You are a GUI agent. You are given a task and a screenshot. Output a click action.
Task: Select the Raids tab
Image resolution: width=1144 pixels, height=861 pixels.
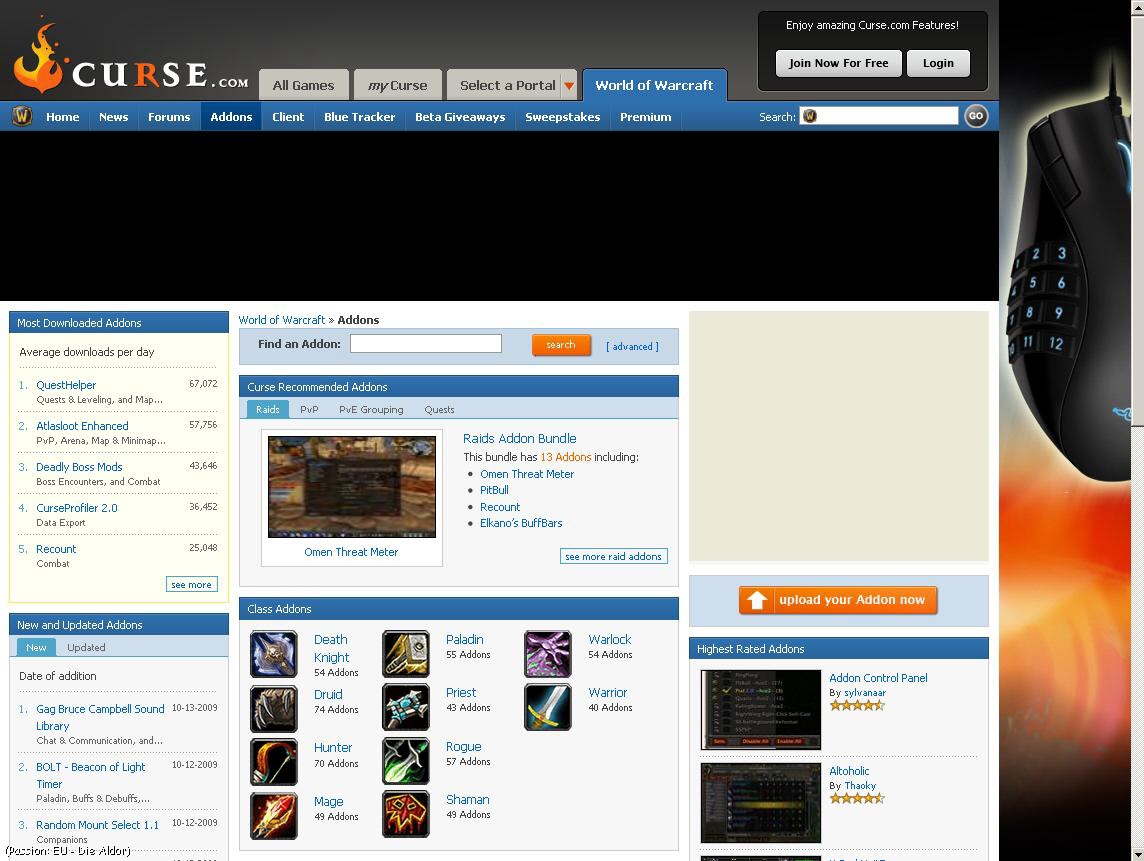point(268,409)
